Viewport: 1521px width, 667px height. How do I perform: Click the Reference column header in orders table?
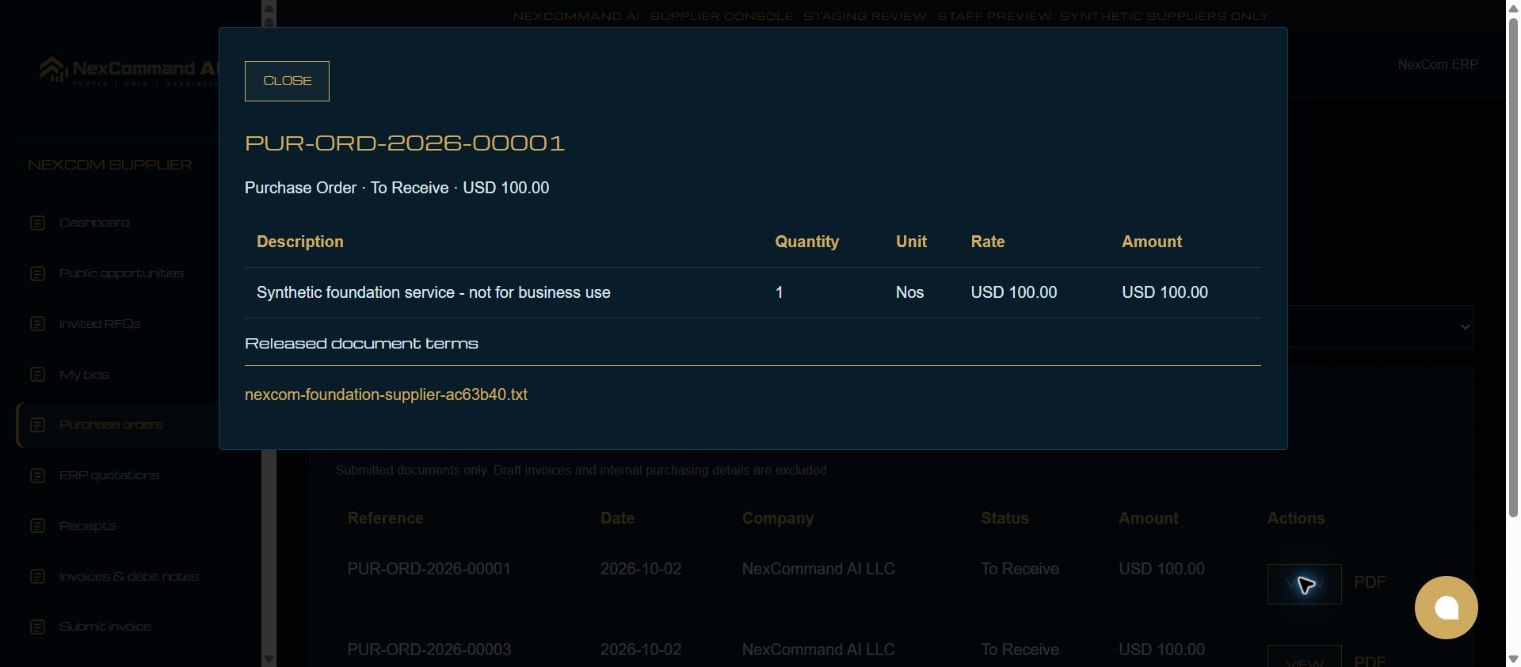click(x=385, y=518)
